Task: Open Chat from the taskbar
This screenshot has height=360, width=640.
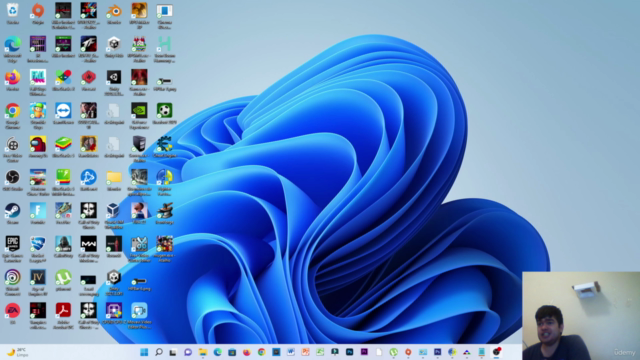Action: pos(188,352)
